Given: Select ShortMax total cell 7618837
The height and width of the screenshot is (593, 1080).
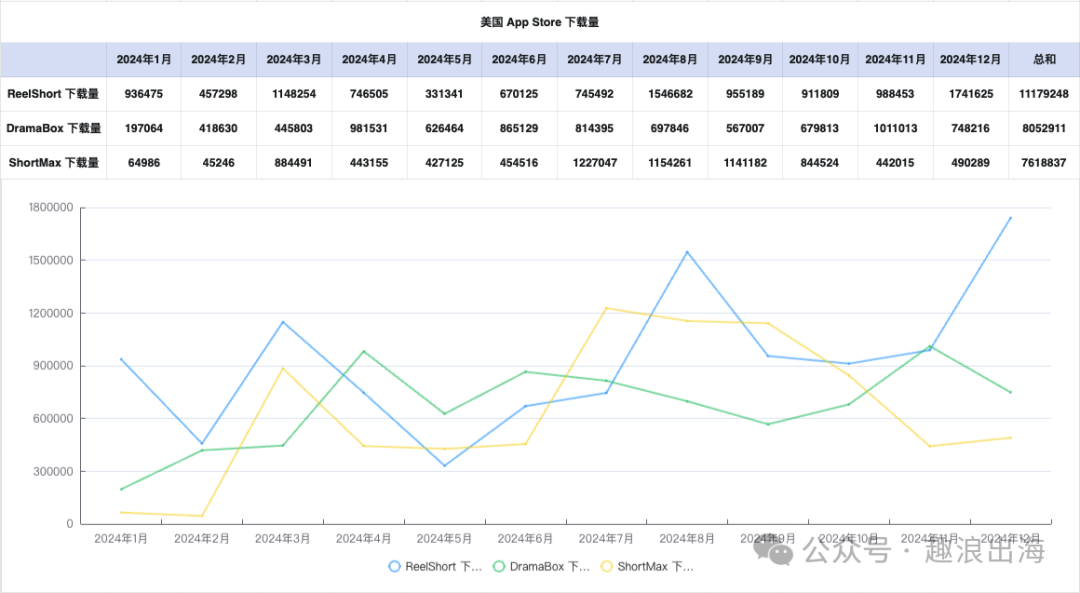Looking at the screenshot, I should click(x=1044, y=163).
